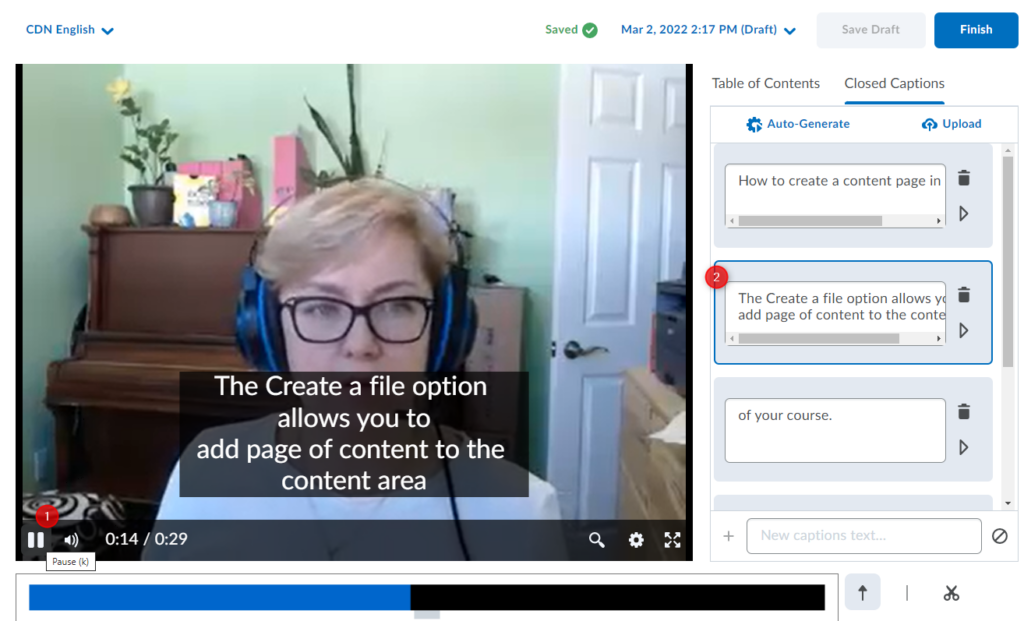Screen dimensions: 1024x621
Task: Click the Finish button
Action: pyautogui.click(x=975, y=30)
